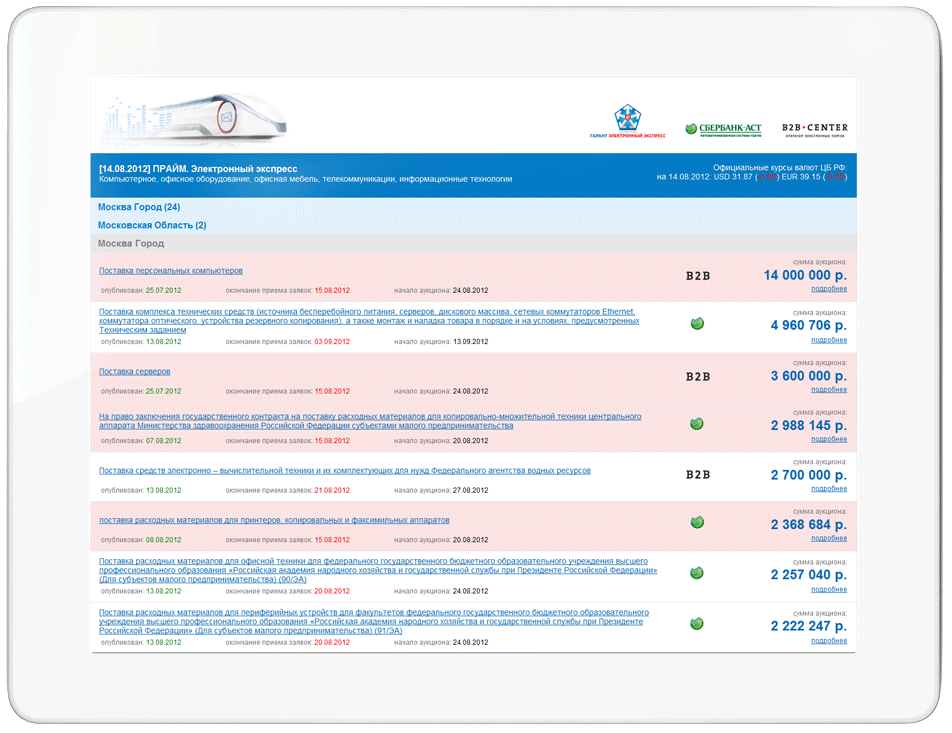Open the Sberbank-AST logo in header
Screen dimensions: 952x733
pos(722,129)
